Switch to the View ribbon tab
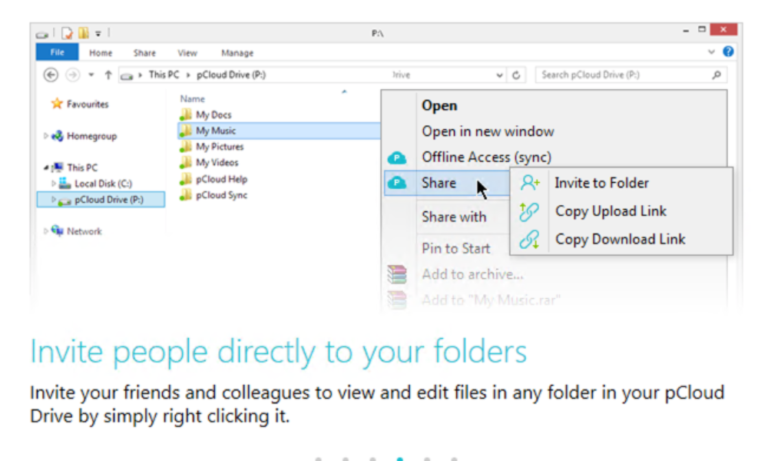768x461 pixels. pos(187,53)
